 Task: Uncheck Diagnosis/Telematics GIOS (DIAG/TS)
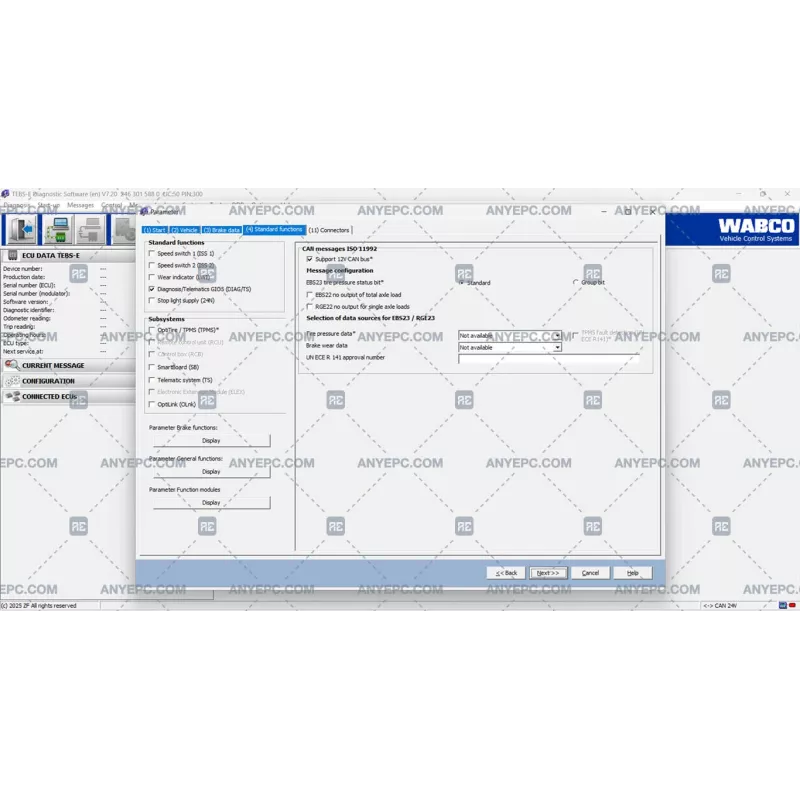(x=152, y=288)
